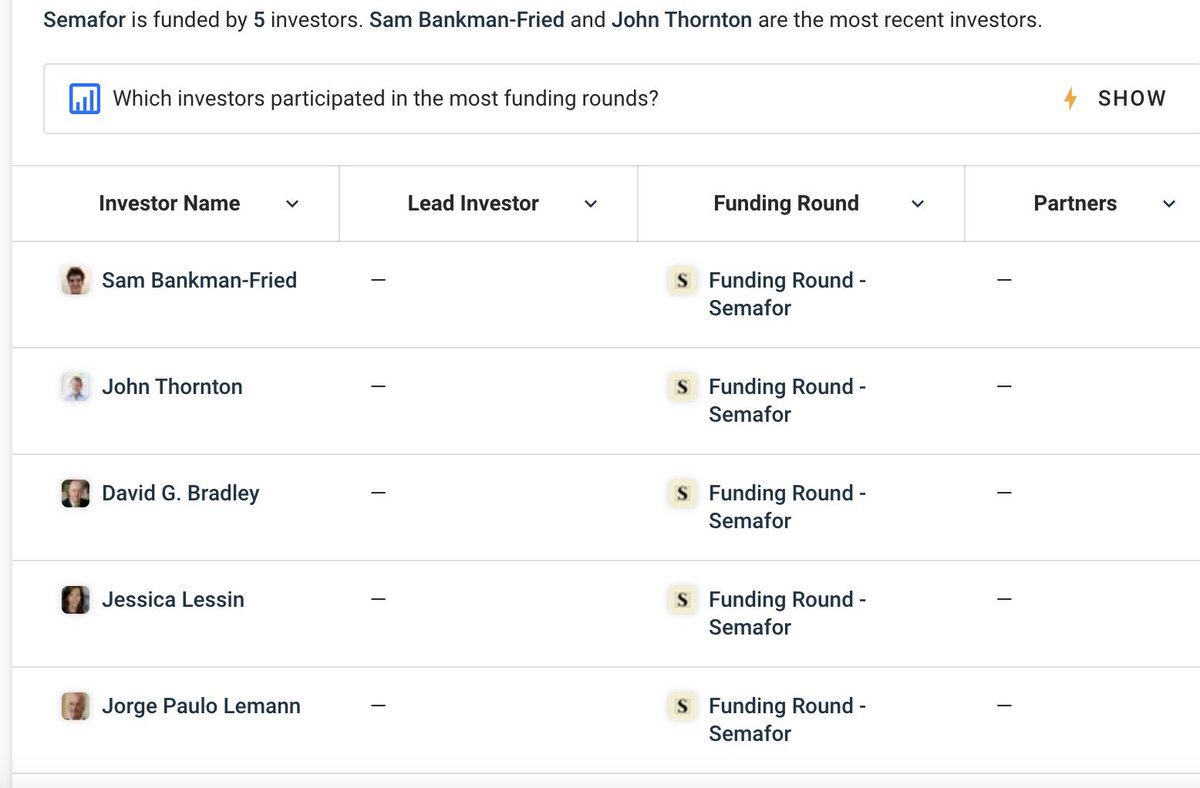1200x788 pixels.
Task: Click David G. Bradley's profile picture
Action: tap(76, 493)
